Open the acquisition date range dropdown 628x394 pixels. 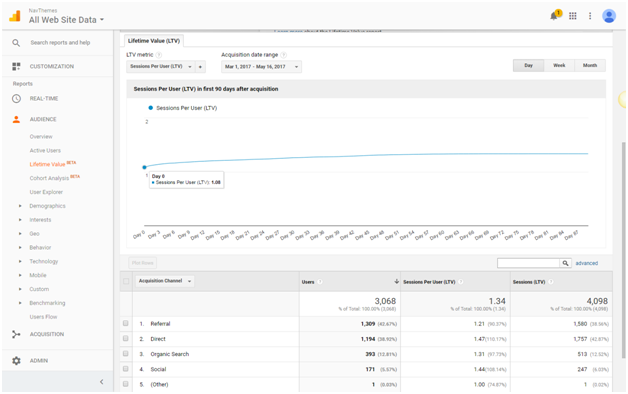(261, 67)
